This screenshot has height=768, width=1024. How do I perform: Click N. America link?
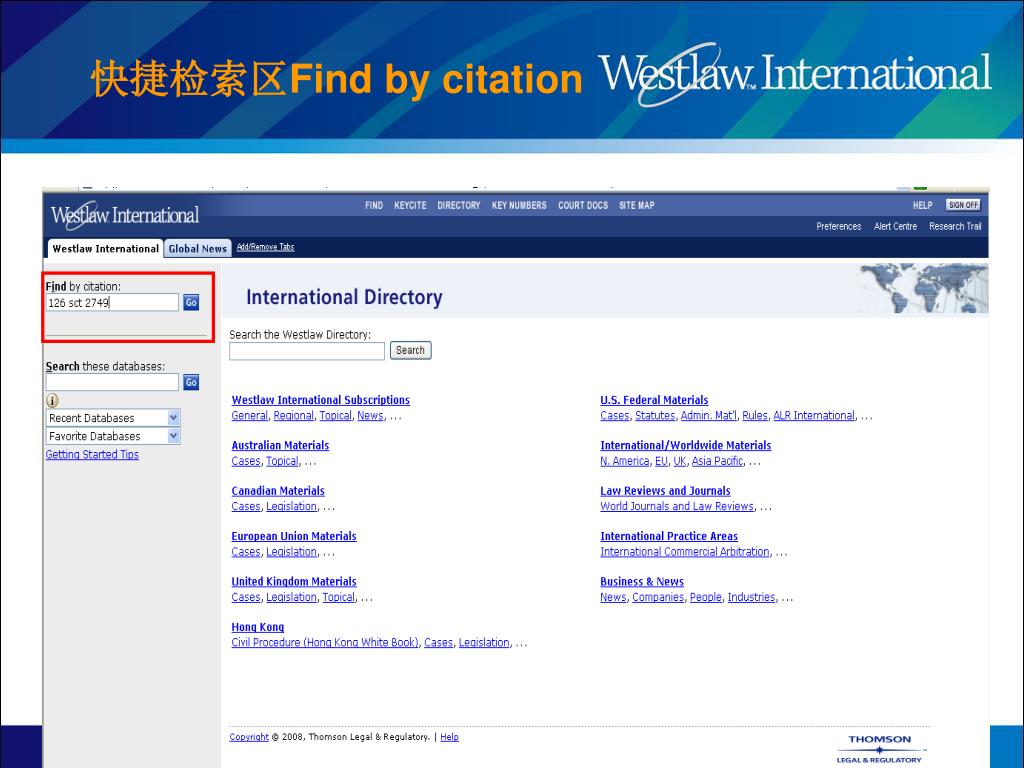625,461
